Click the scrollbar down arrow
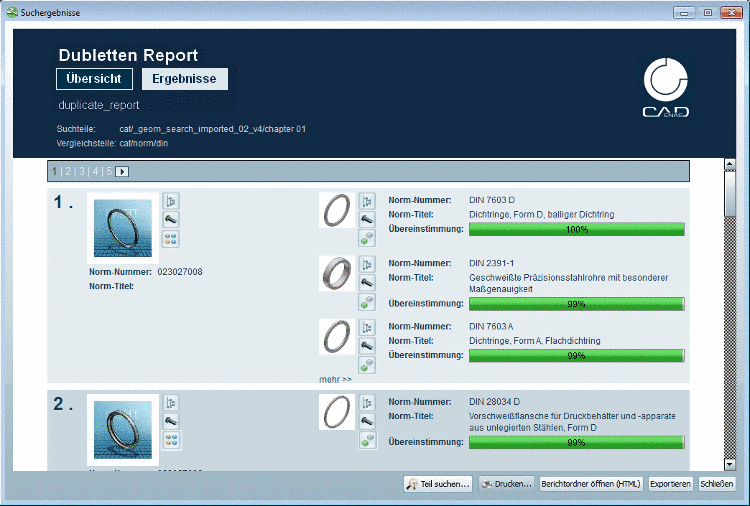 point(730,464)
